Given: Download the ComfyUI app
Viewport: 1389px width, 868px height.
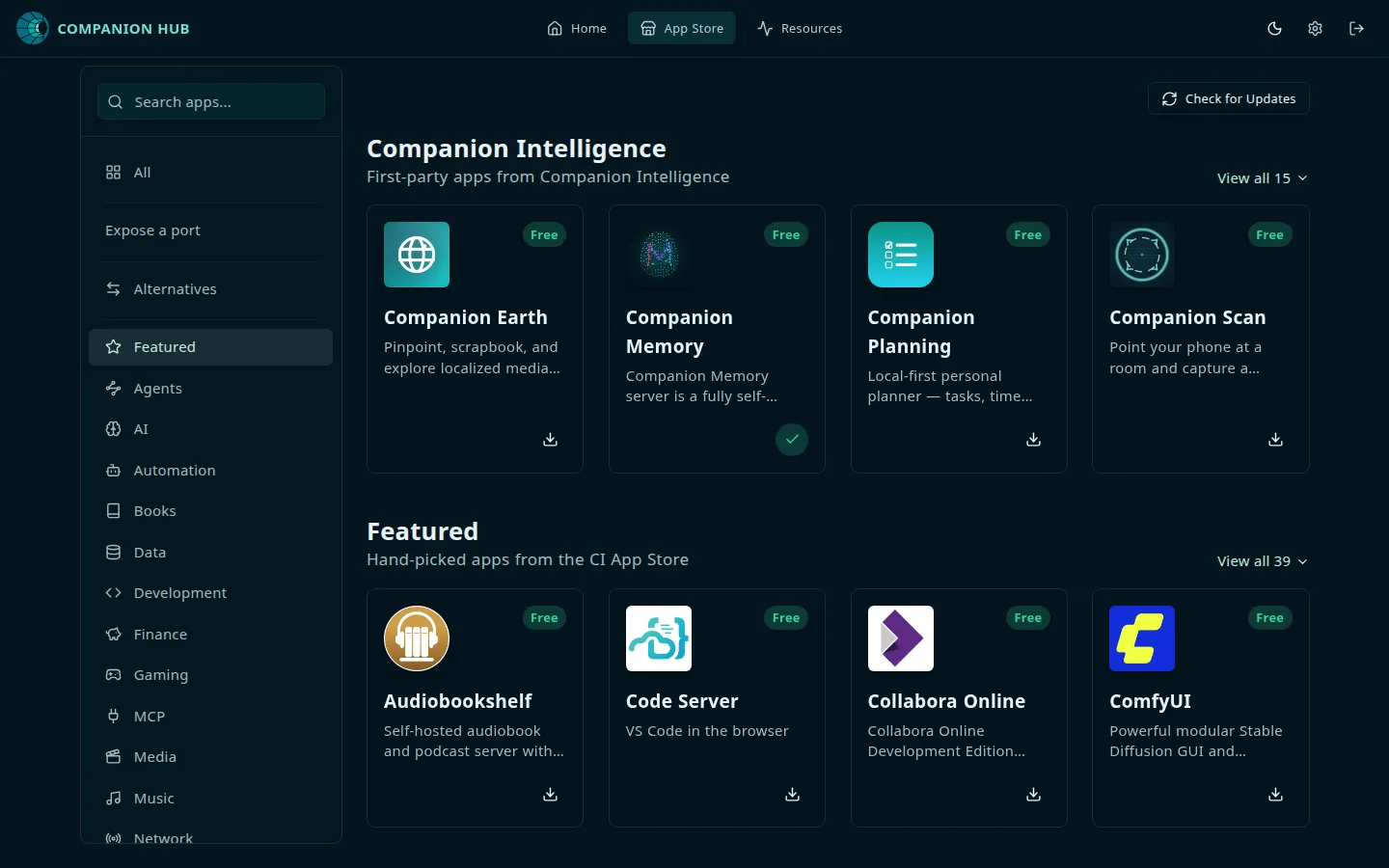Looking at the screenshot, I should click(x=1275, y=795).
